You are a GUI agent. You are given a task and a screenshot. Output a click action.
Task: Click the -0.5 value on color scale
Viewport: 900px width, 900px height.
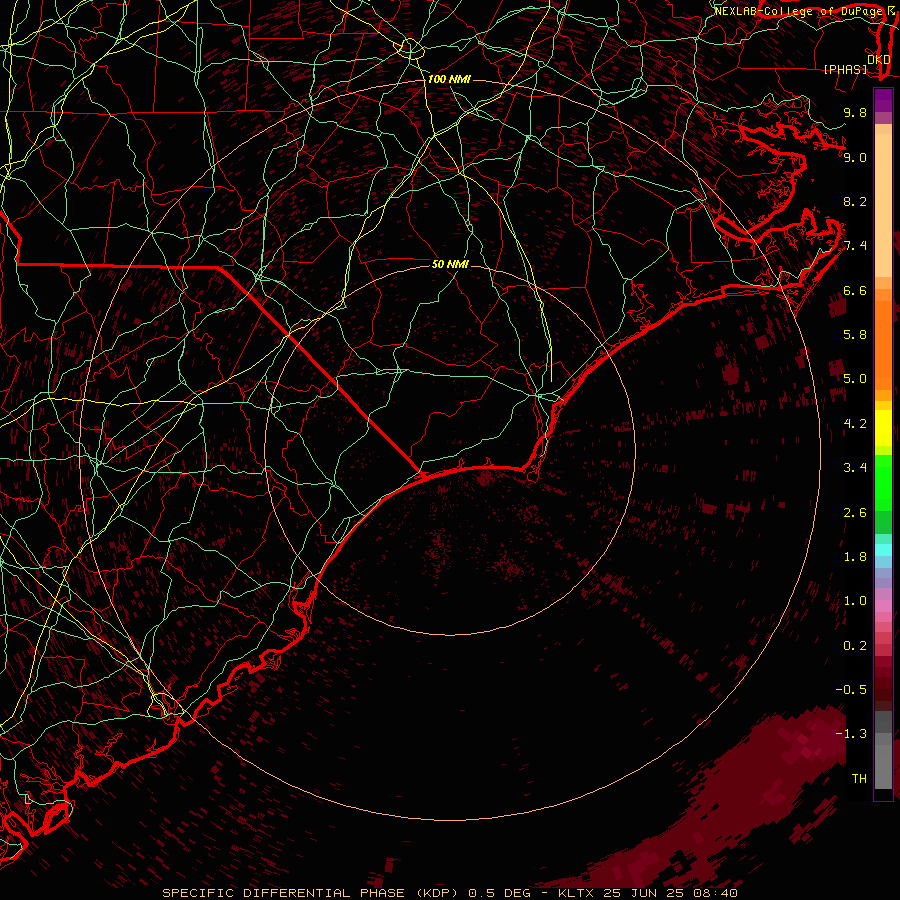pos(851,690)
